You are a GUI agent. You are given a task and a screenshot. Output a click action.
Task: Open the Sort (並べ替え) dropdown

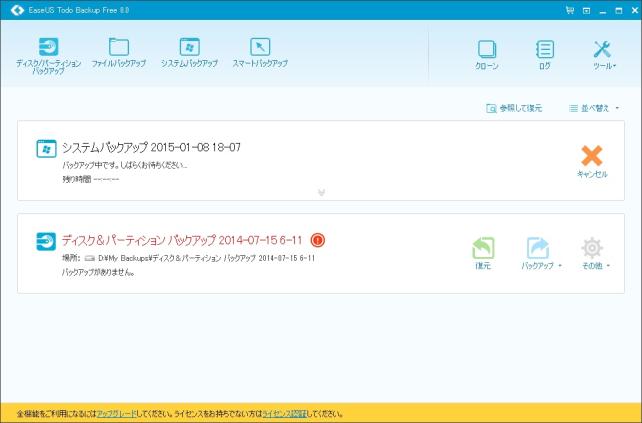pyautogui.click(x=594, y=108)
